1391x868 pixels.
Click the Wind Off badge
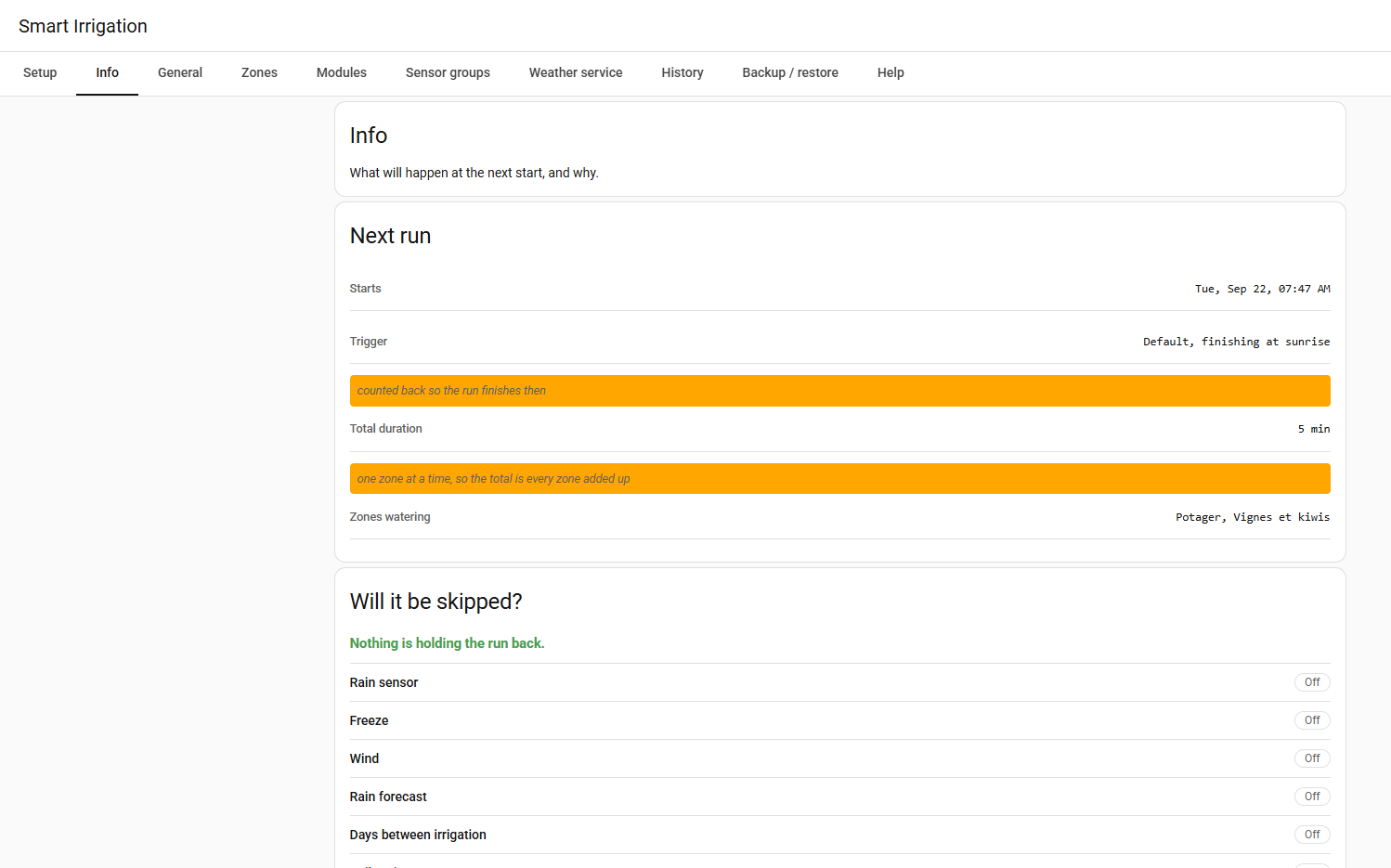tap(1312, 758)
